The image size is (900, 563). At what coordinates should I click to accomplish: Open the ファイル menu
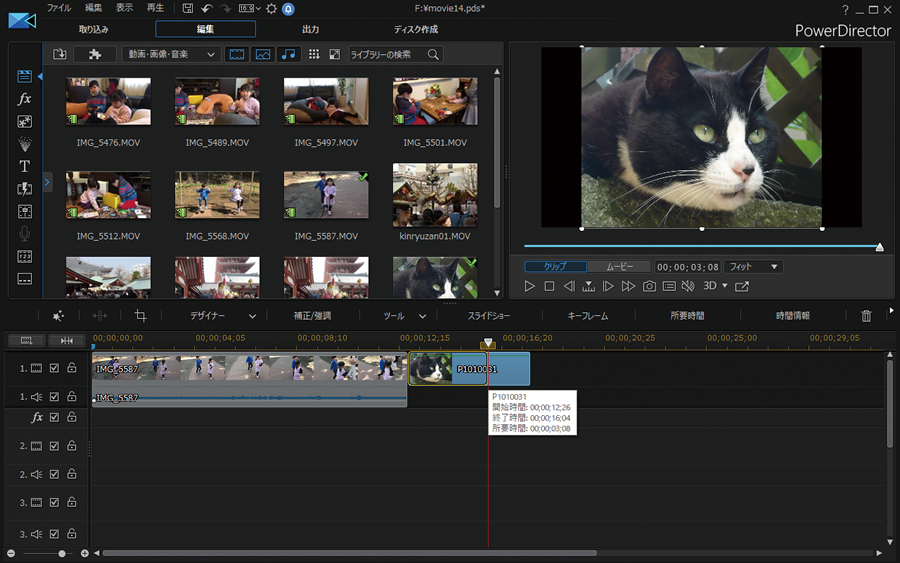click(59, 8)
